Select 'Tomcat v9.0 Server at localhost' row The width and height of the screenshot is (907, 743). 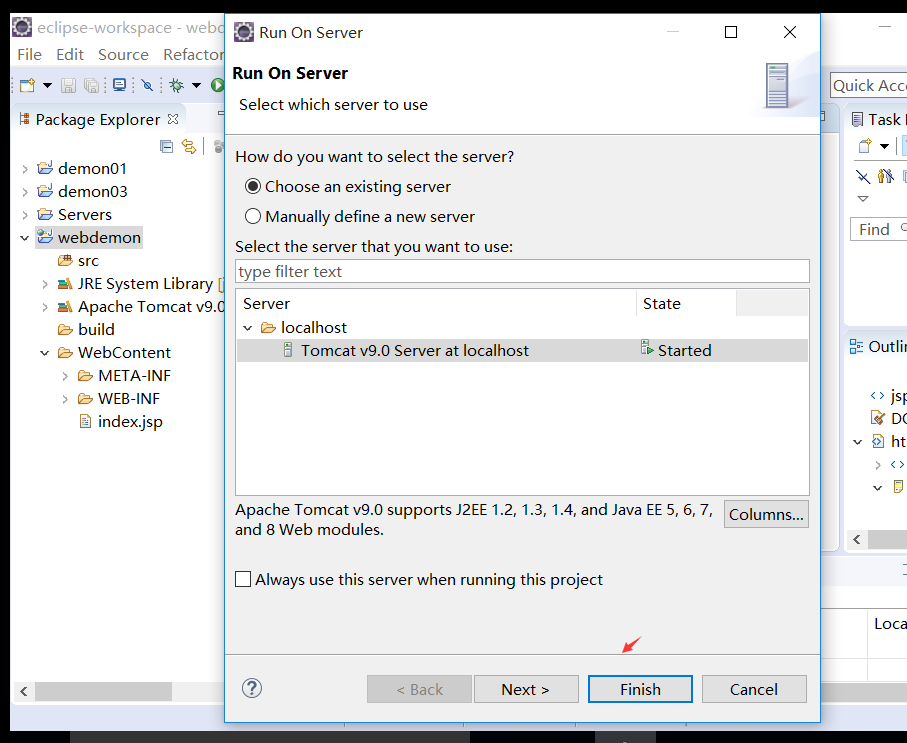click(x=522, y=351)
